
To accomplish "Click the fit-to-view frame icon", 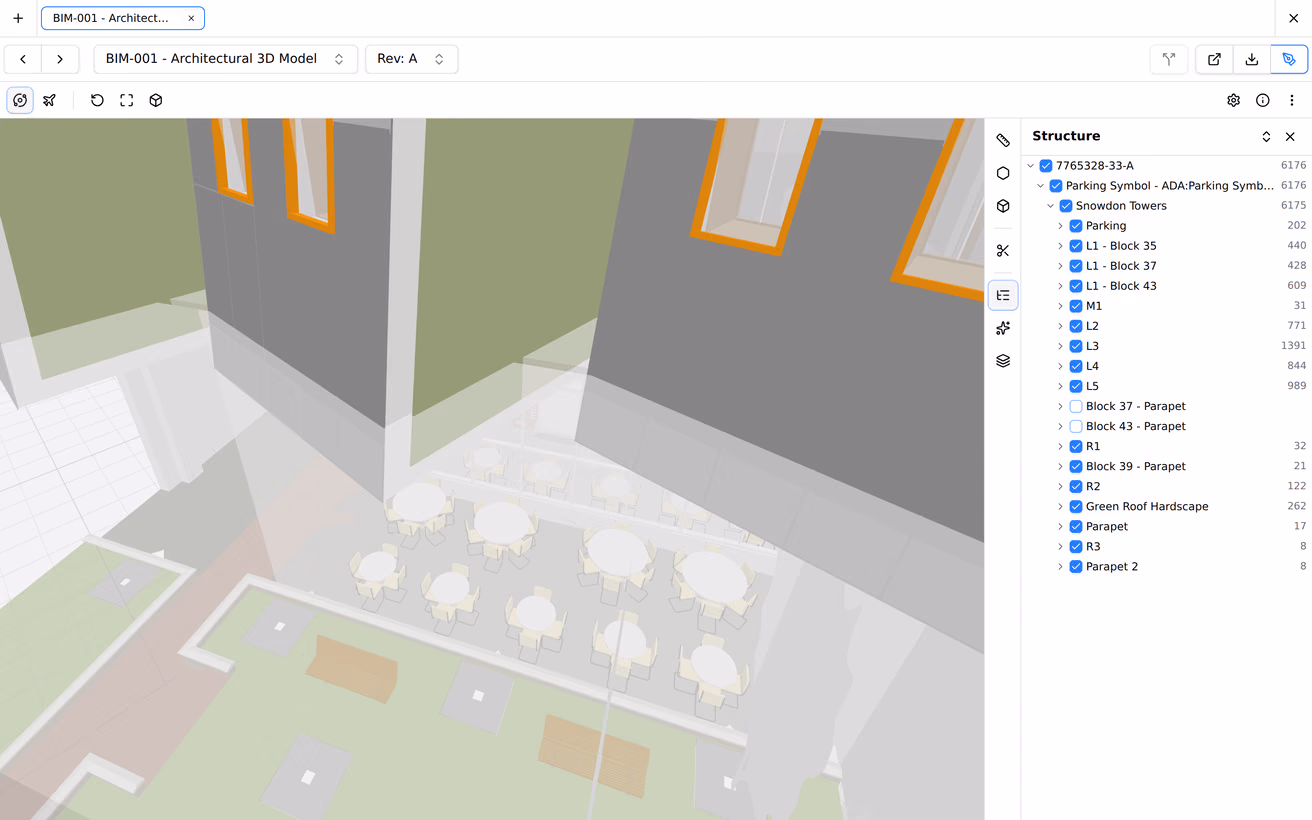I will pyautogui.click(x=127, y=100).
